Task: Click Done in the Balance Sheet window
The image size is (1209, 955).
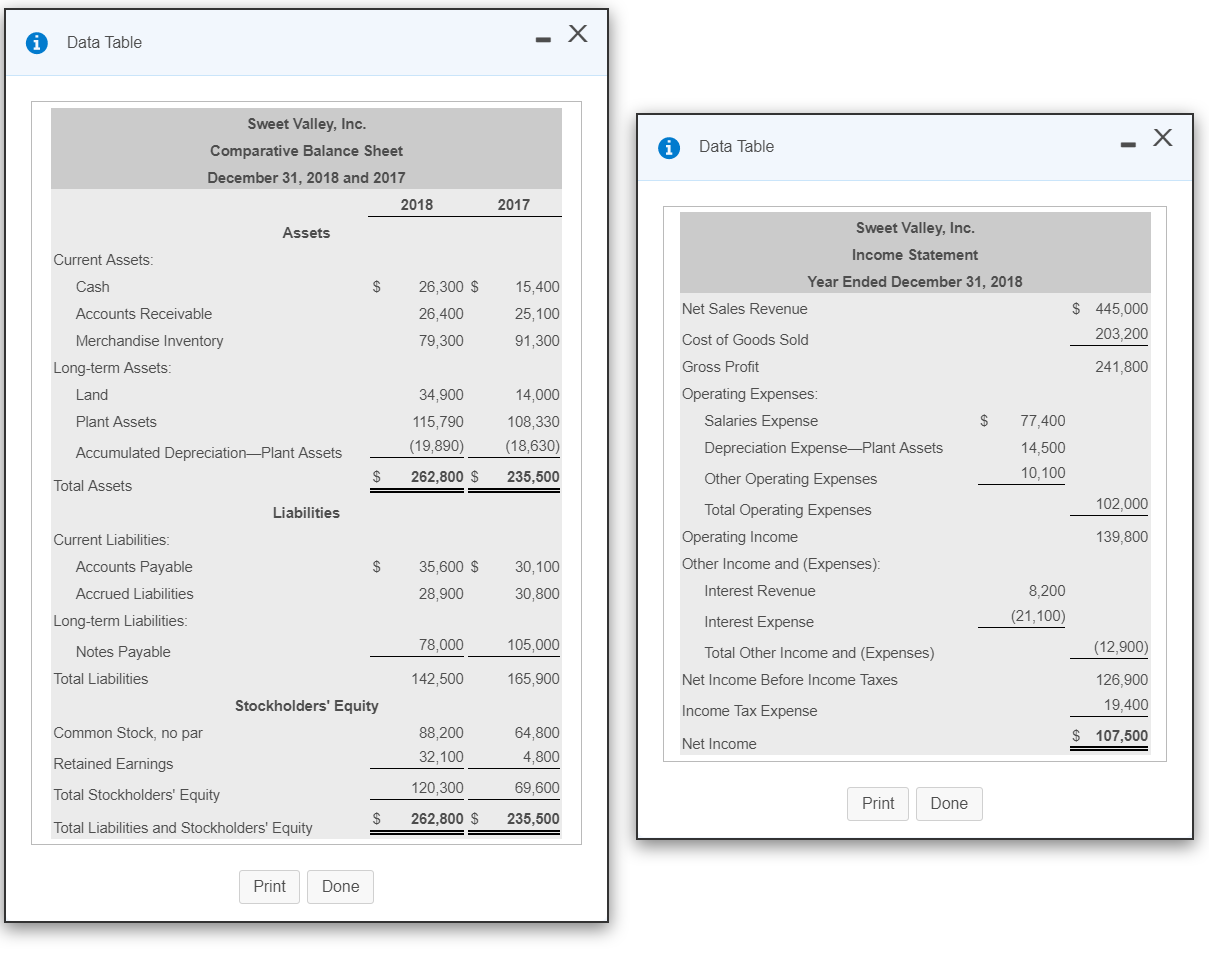Action: click(340, 886)
